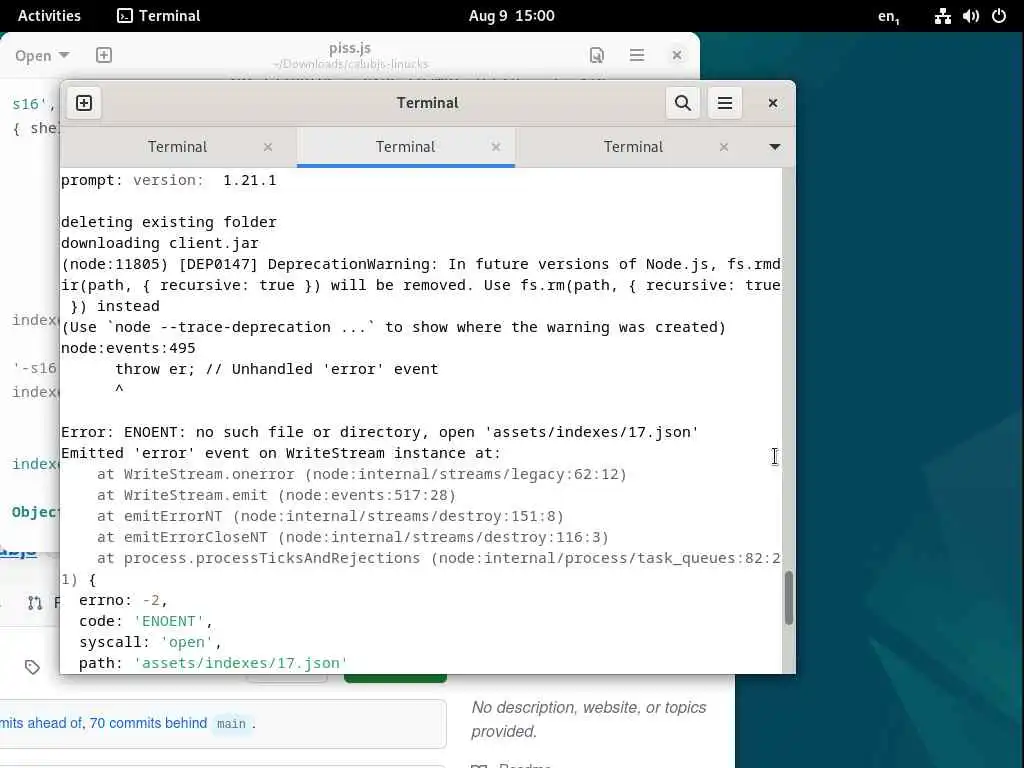1024x768 pixels.
Task: Click the 'errno: -2' line
Action: (123, 600)
